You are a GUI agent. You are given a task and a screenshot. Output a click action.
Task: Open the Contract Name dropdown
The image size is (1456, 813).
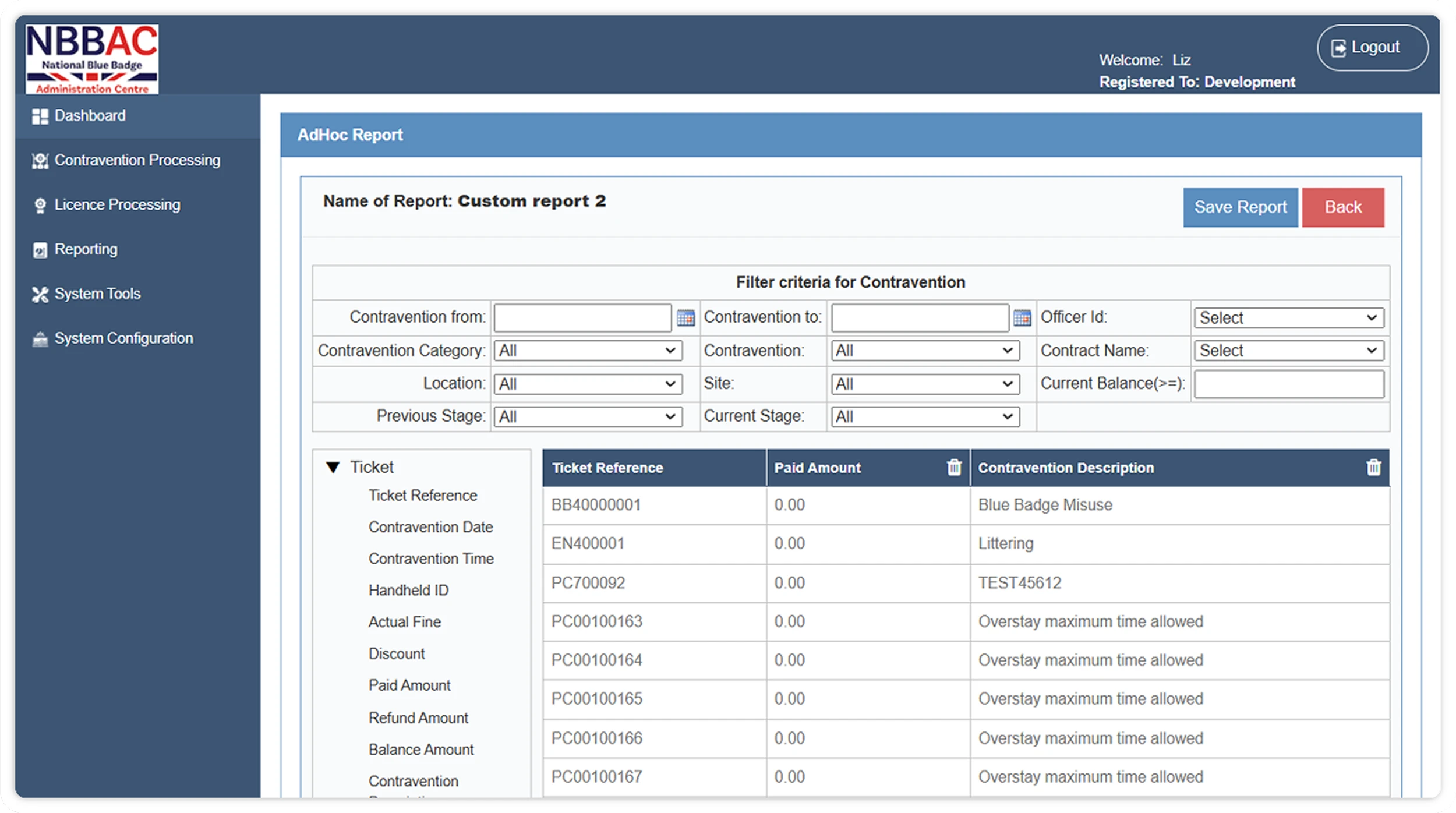(1288, 351)
